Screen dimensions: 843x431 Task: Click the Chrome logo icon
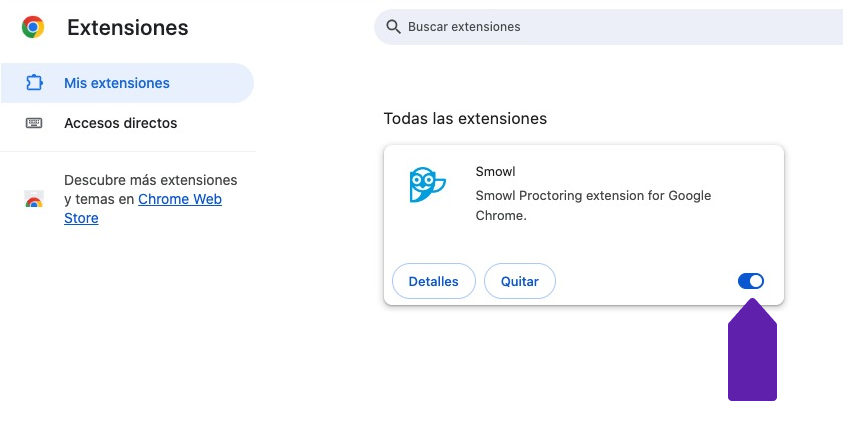pos(33,28)
